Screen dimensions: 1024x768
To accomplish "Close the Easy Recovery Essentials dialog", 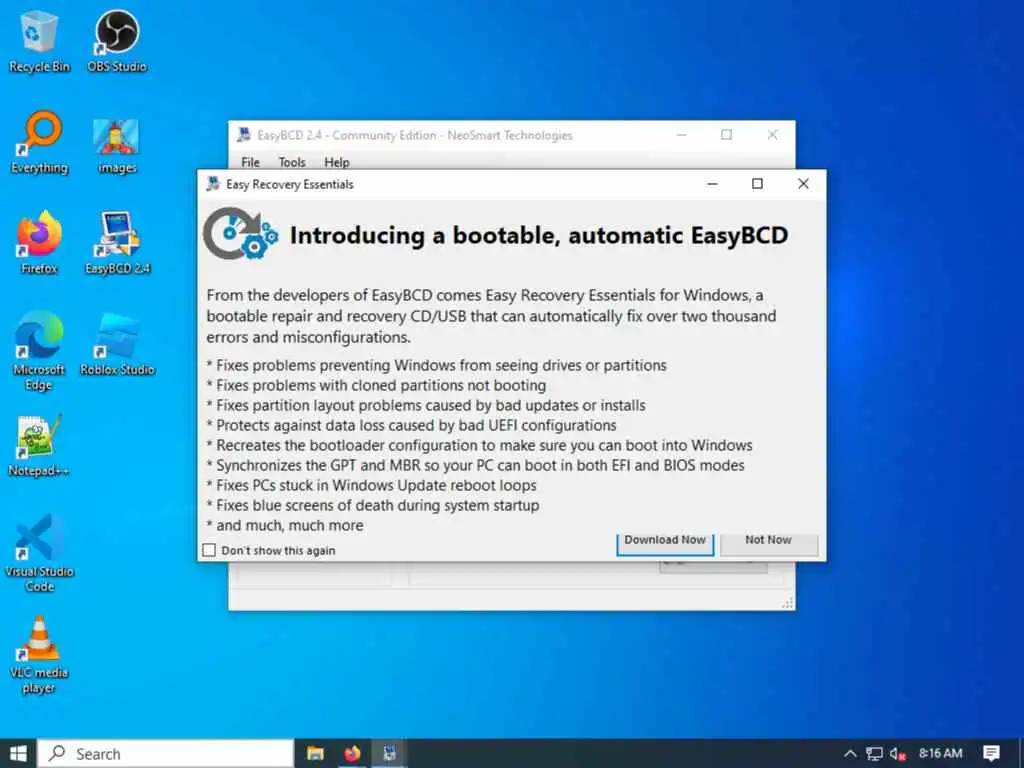I will click(803, 184).
